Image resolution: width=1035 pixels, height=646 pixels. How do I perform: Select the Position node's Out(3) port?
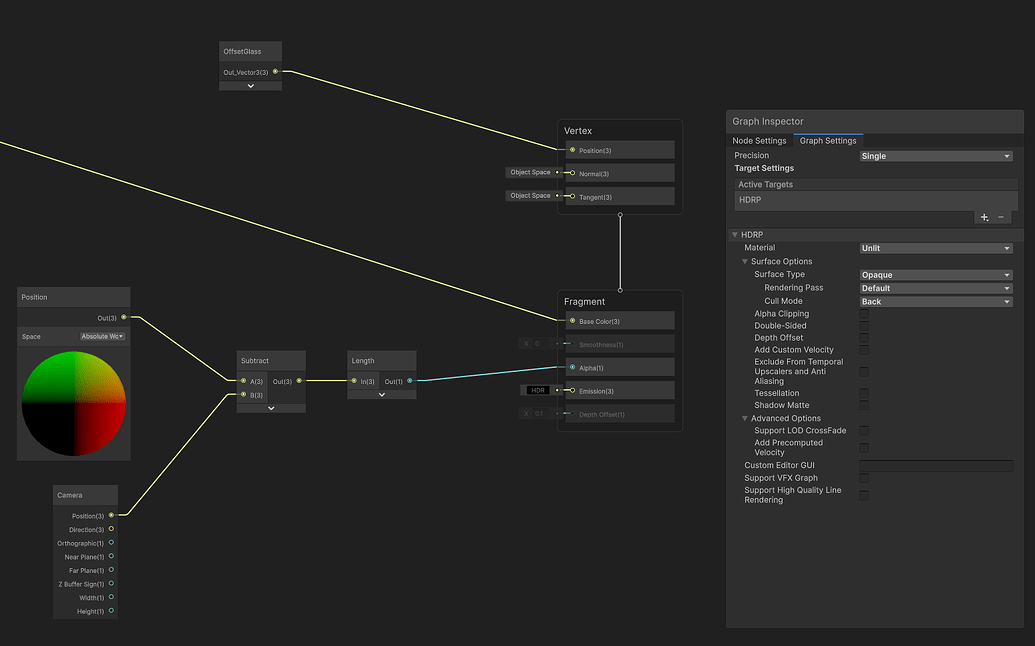pyautogui.click(x=123, y=318)
